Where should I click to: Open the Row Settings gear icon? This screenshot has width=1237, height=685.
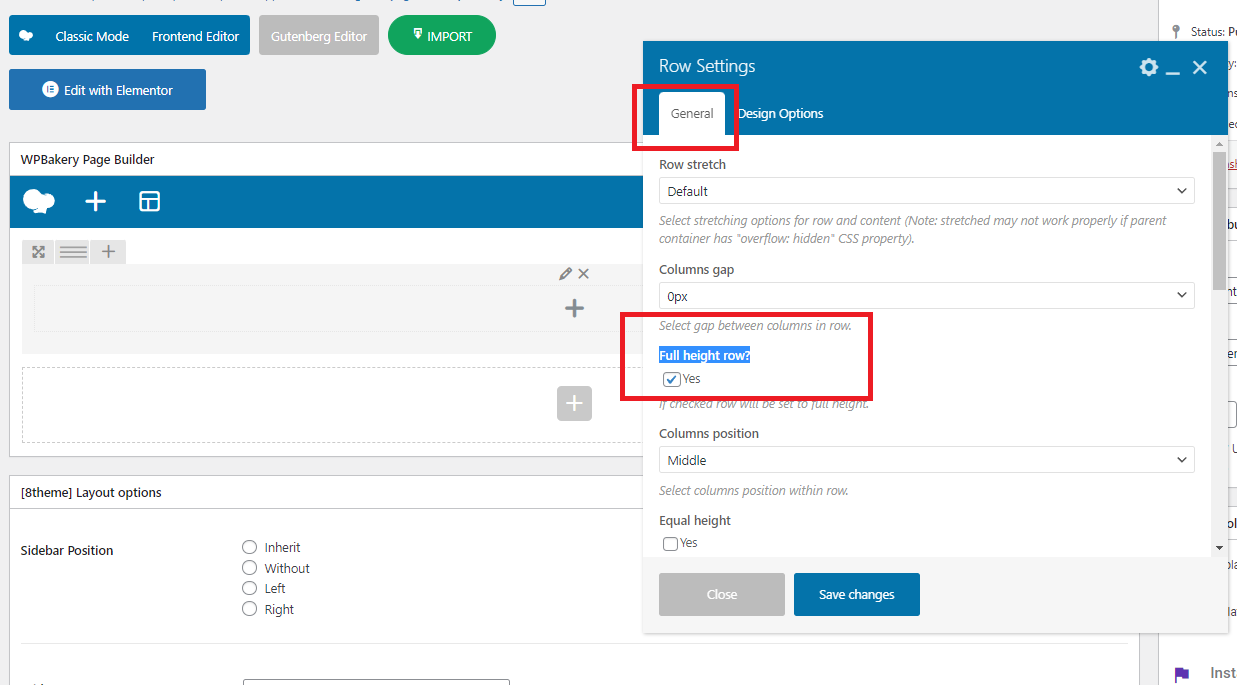click(x=1149, y=67)
